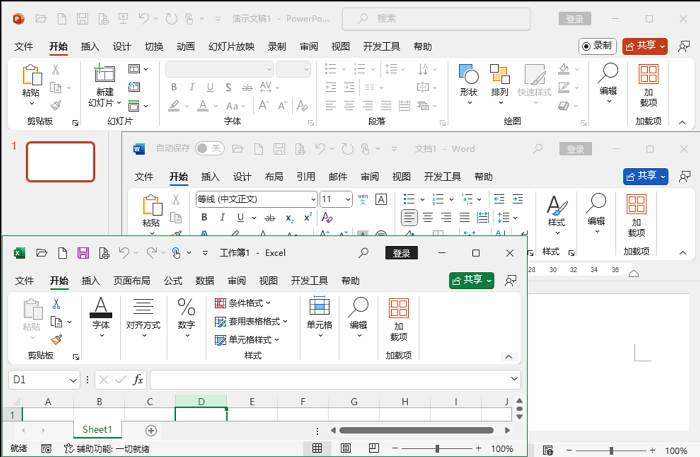Switch Excel to Page Layout view
Viewport: 700px width, 457px height.
346,448
